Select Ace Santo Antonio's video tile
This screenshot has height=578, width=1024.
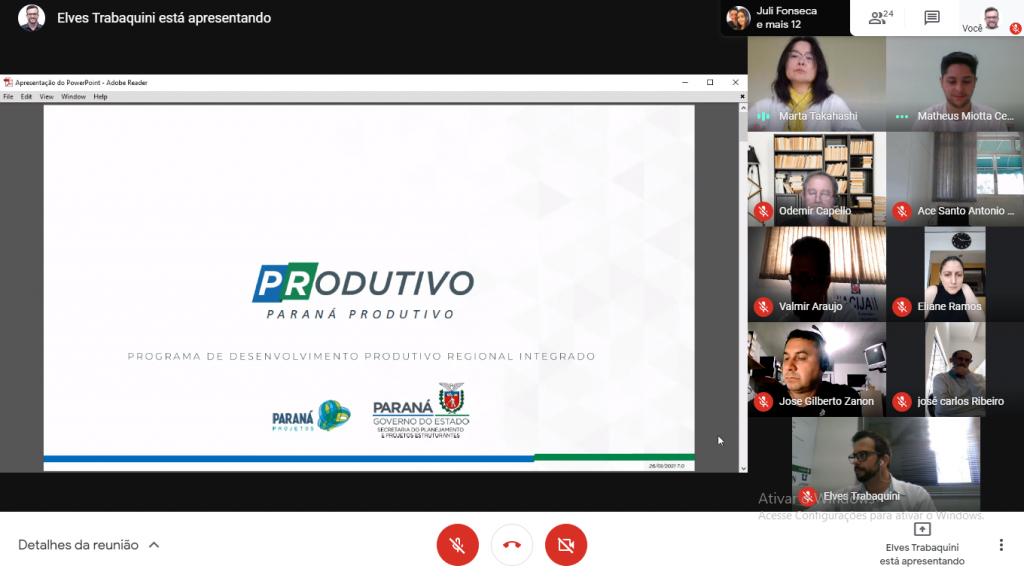click(x=955, y=179)
